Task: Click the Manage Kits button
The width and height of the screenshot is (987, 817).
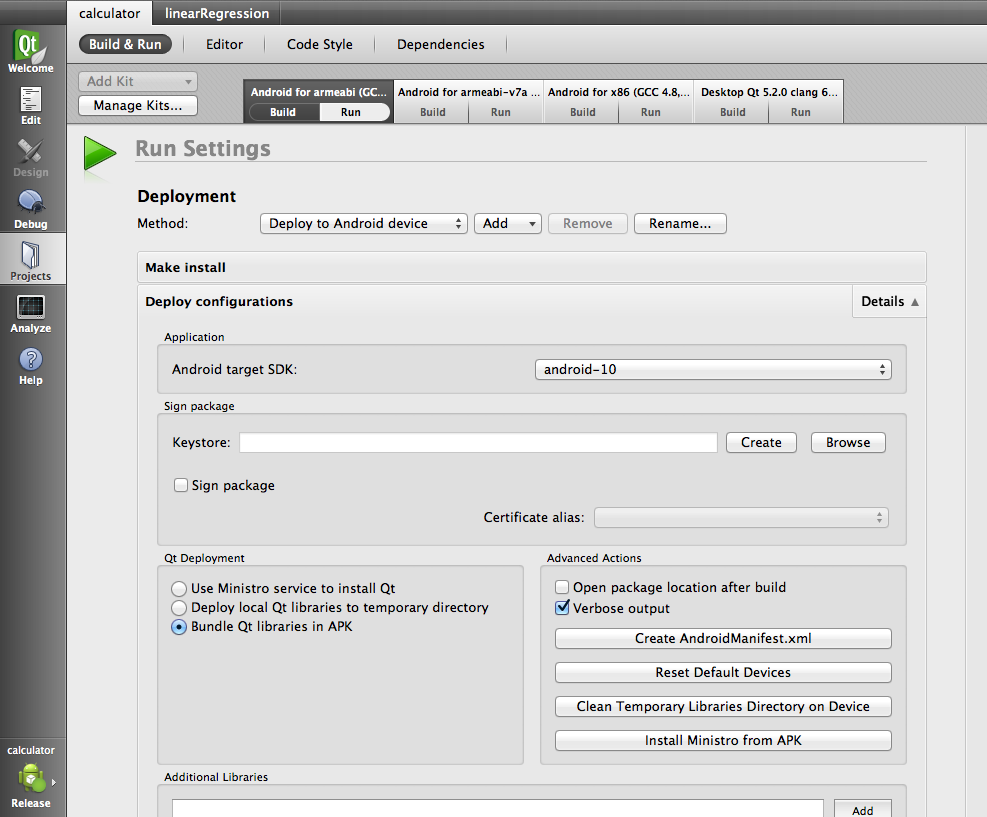Action: (138, 105)
